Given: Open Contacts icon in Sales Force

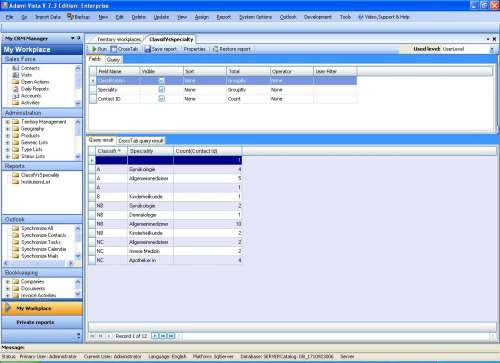Looking at the screenshot, I should coord(16,68).
